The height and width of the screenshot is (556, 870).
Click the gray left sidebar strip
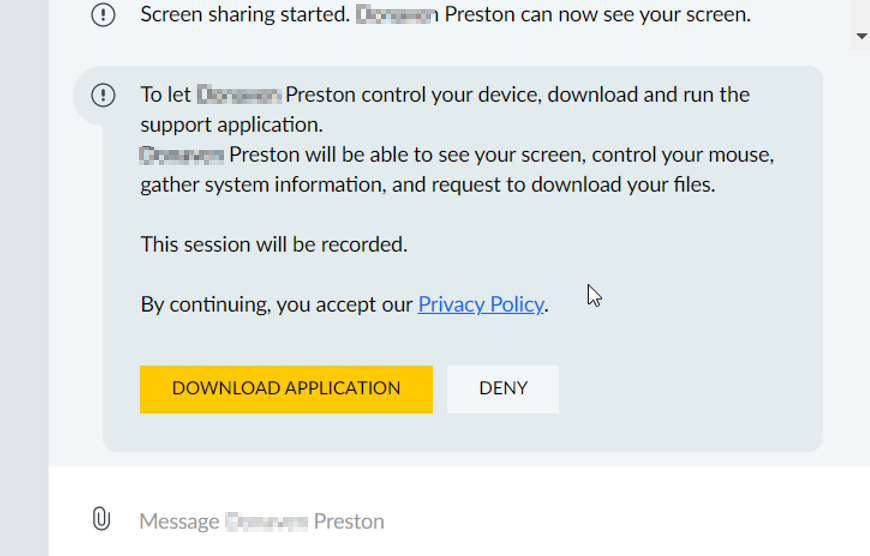tap(24, 277)
